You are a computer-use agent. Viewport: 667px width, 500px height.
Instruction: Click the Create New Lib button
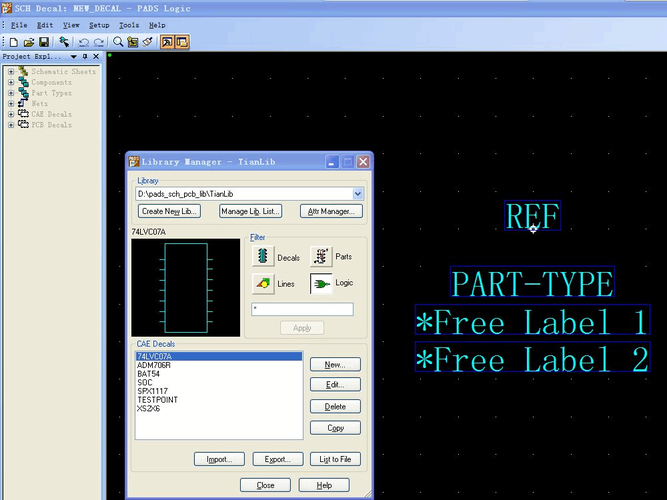(169, 211)
